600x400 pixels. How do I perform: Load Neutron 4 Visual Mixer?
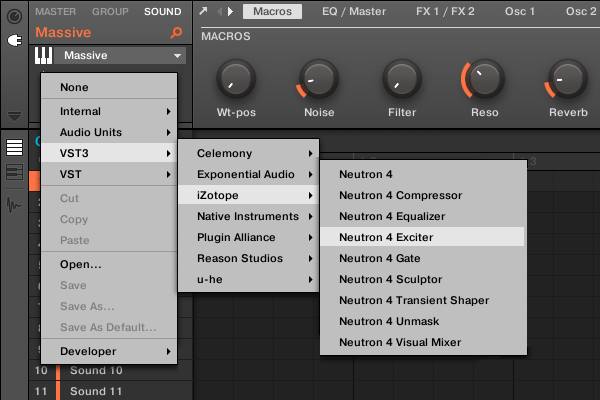tap(423, 342)
